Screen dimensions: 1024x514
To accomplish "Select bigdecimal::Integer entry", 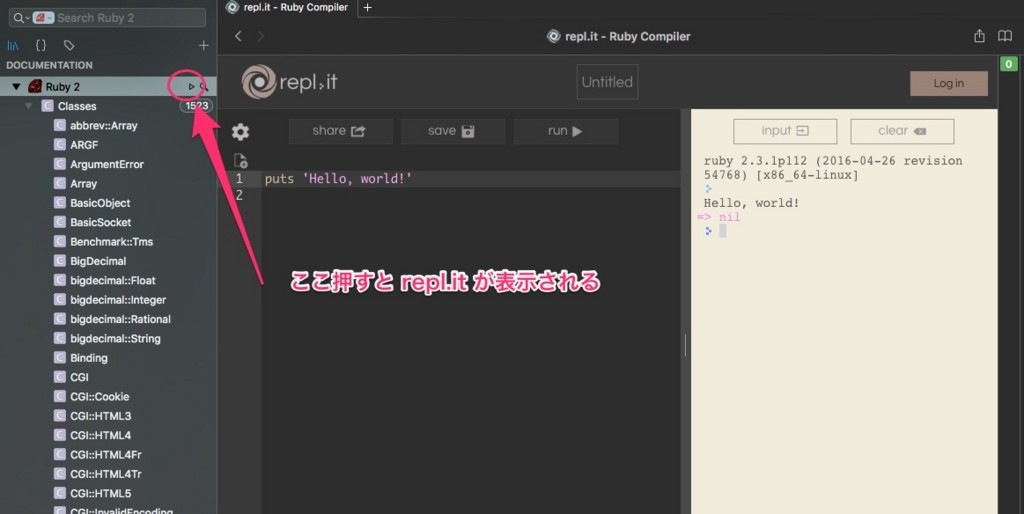I will 118,300.
